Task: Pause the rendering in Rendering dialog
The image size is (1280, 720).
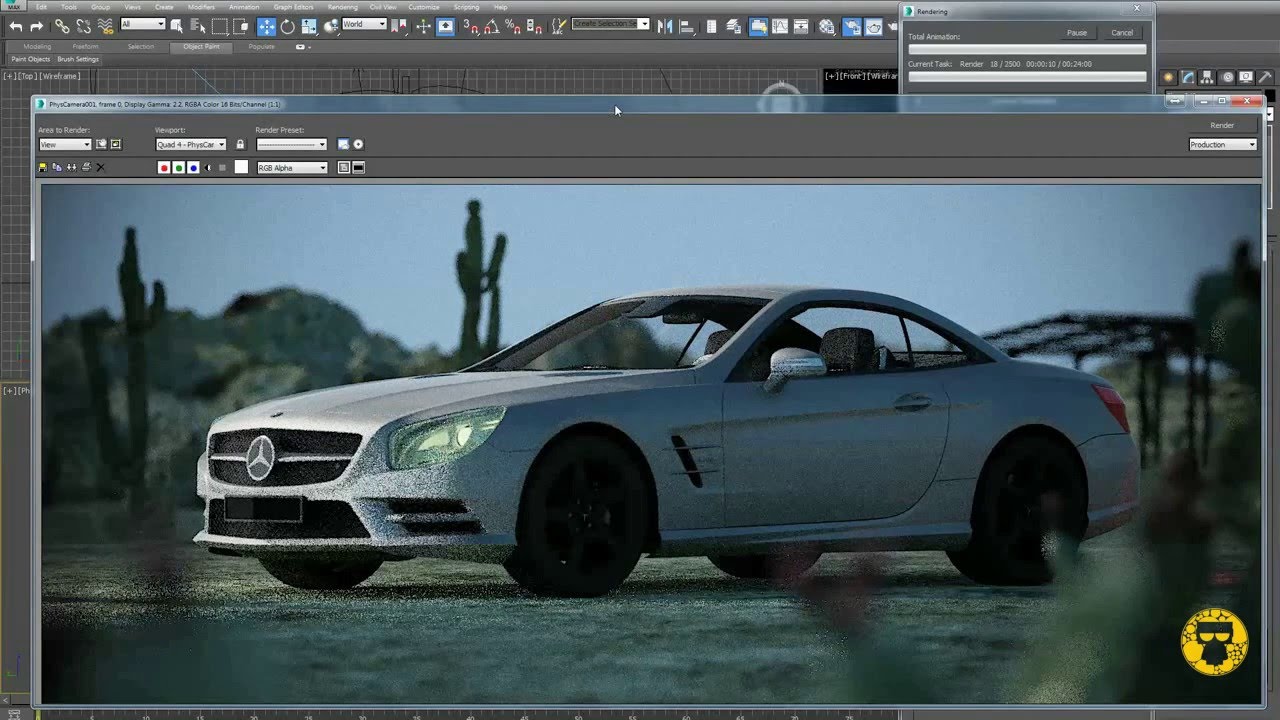Action: 1077,33
